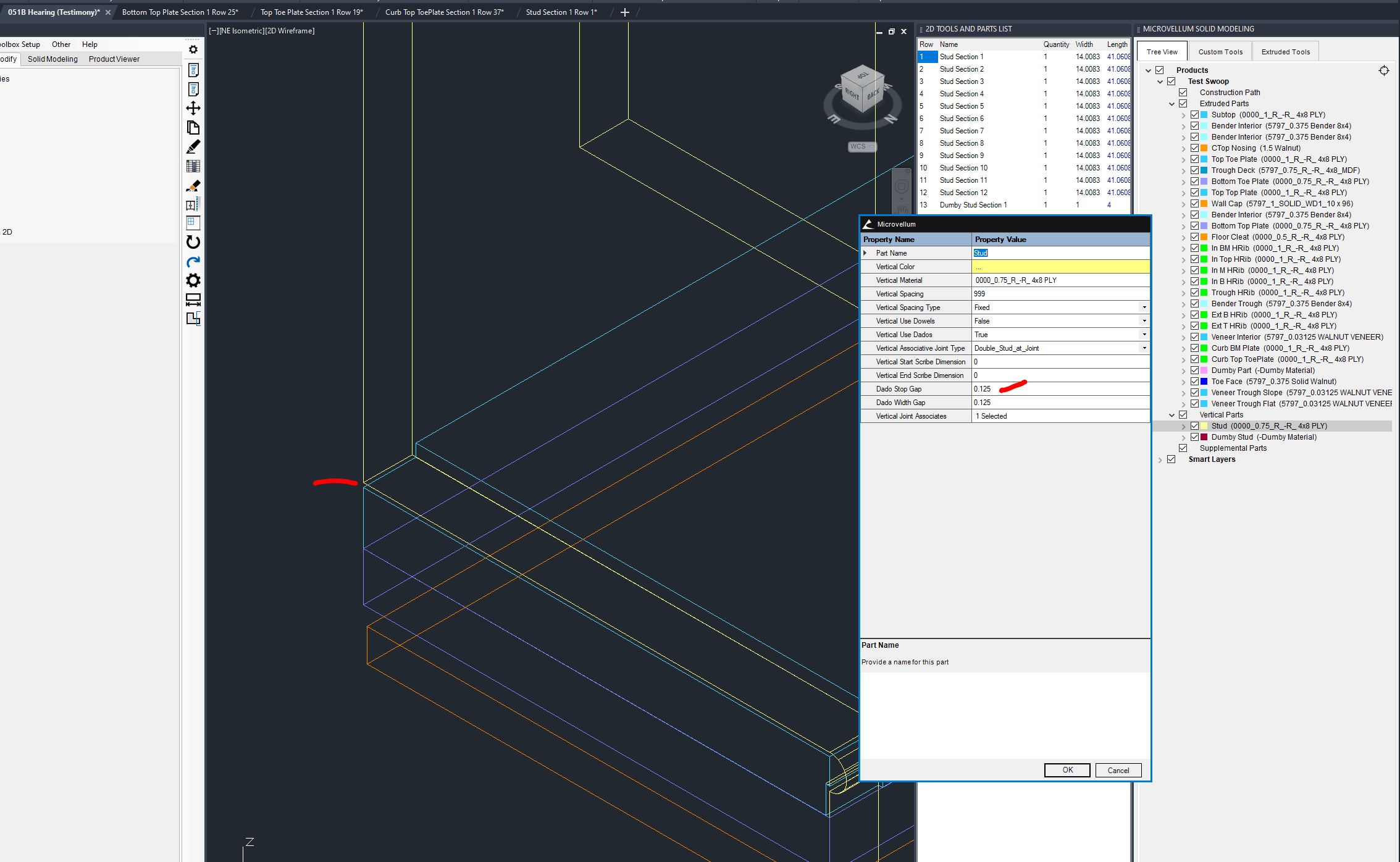Click the width dimension tool icon

[193, 299]
